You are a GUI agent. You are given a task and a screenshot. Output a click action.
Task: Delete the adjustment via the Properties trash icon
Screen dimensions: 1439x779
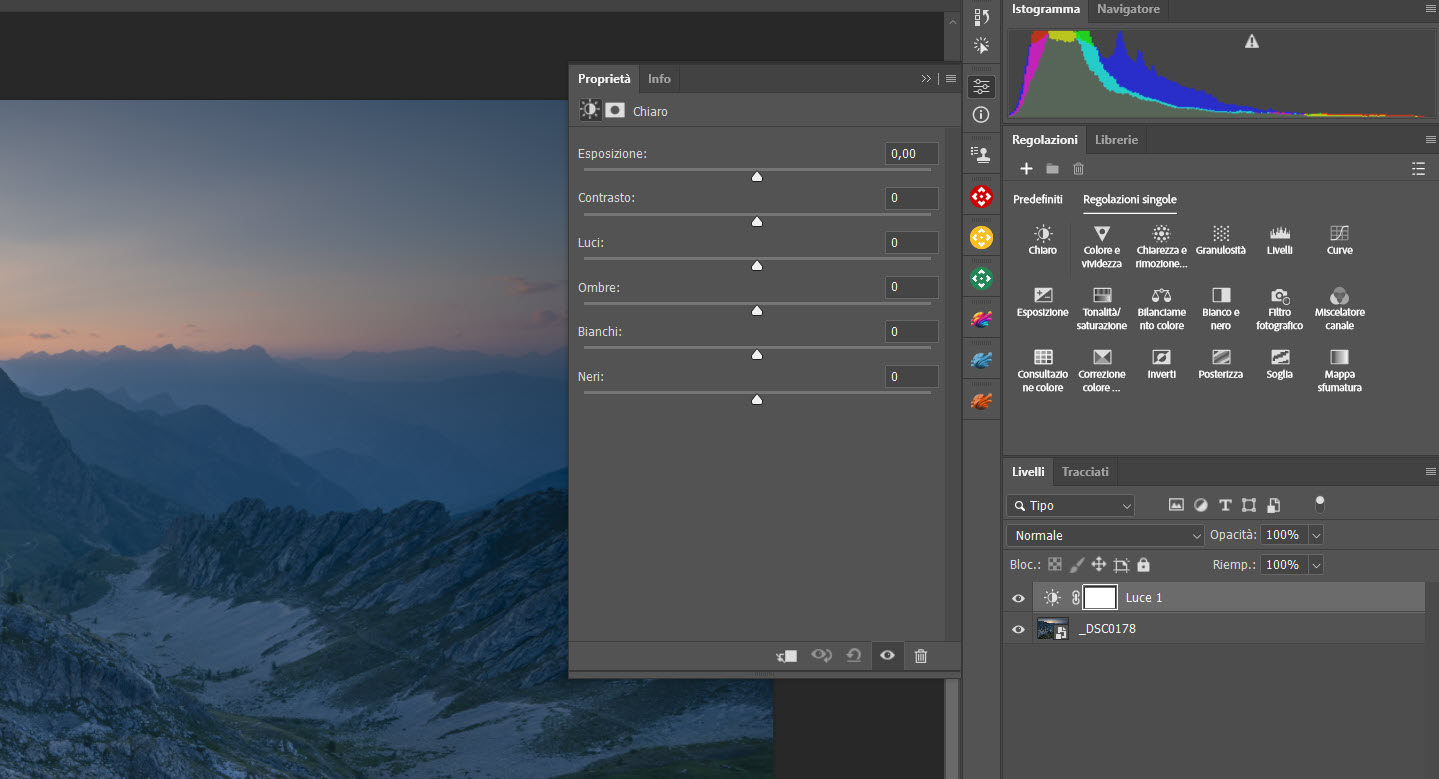click(921, 656)
